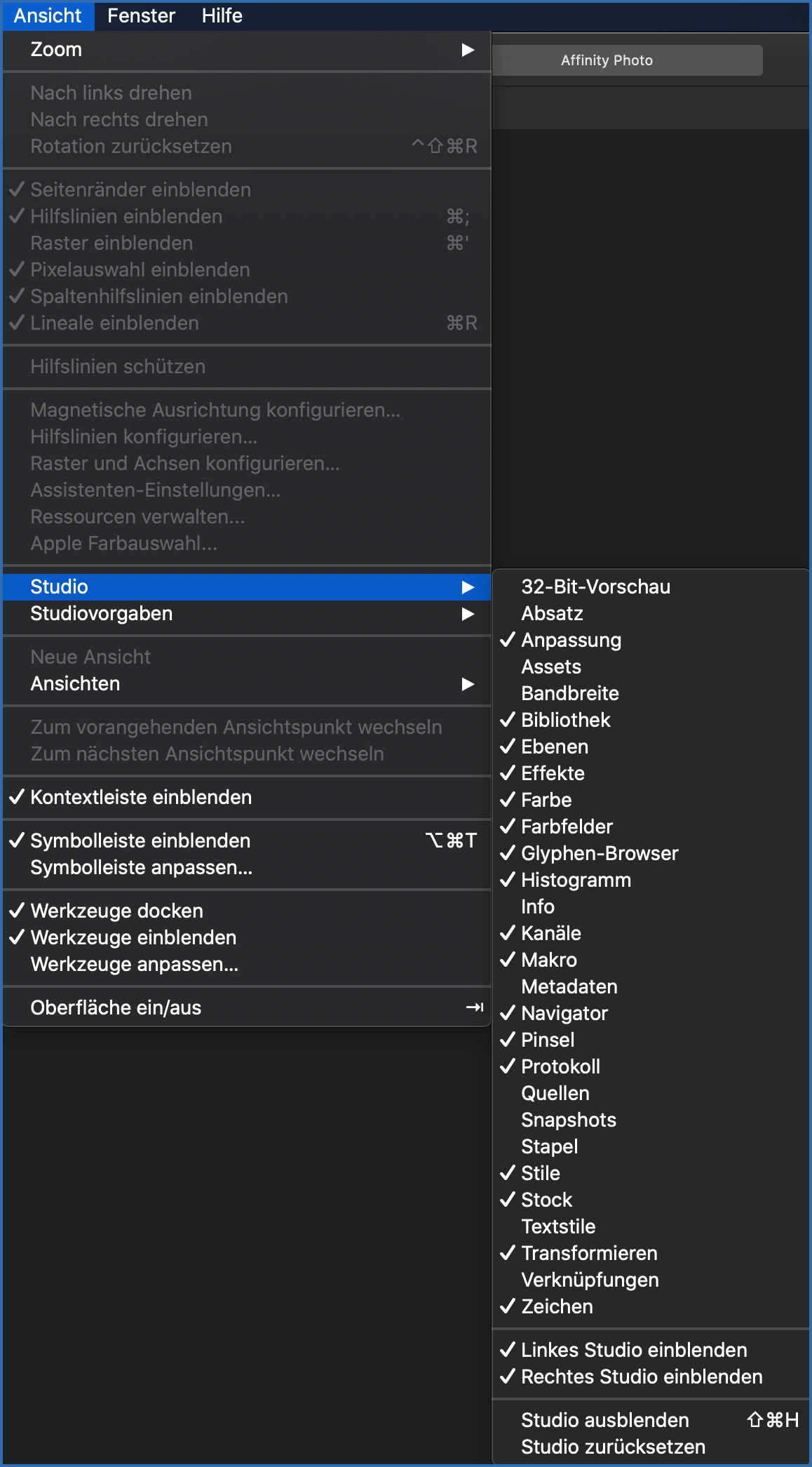
Task: Open the Hilfe menu
Action: point(222,15)
